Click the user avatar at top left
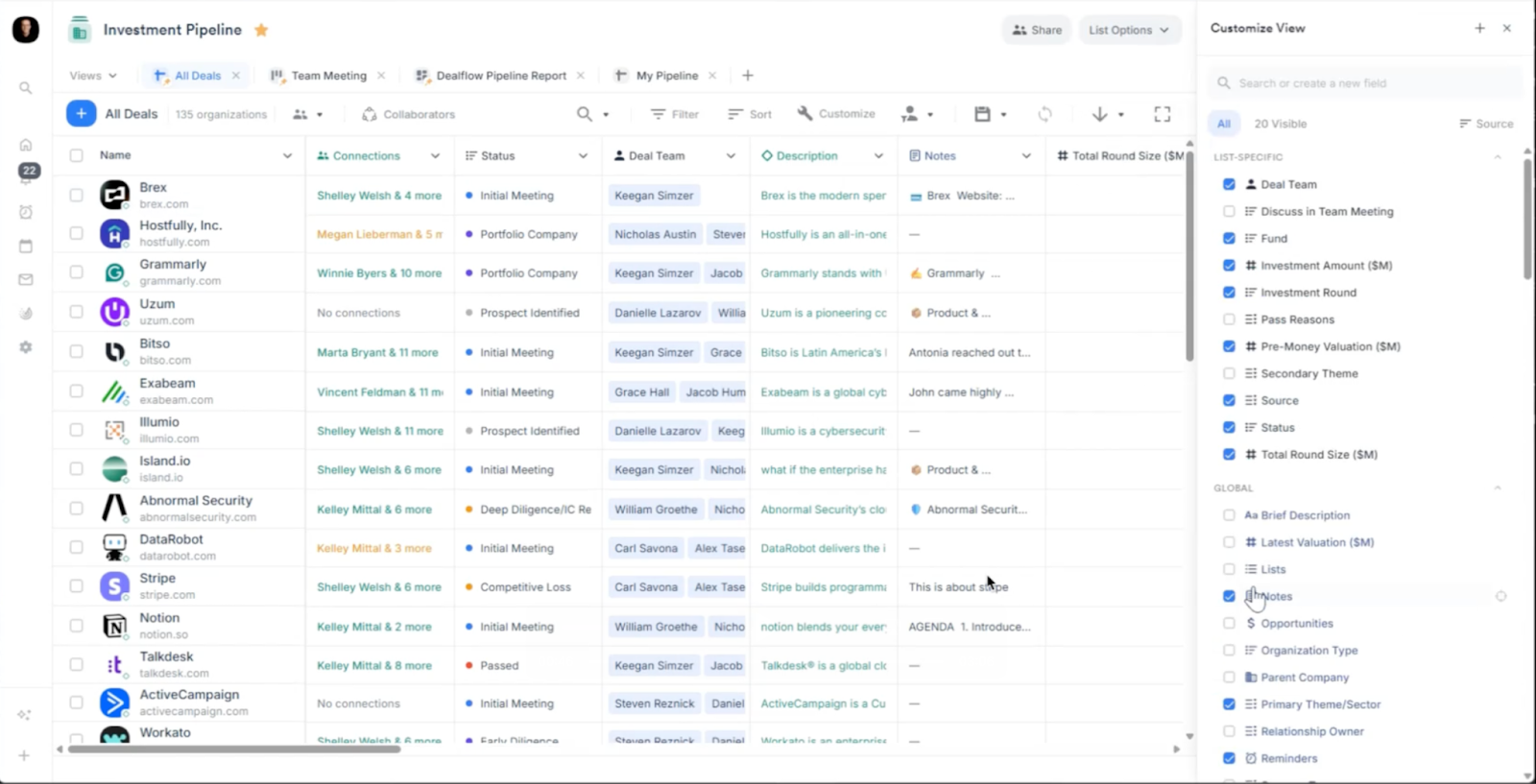Image resolution: width=1536 pixels, height=784 pixels. click(x=26, y=30)
